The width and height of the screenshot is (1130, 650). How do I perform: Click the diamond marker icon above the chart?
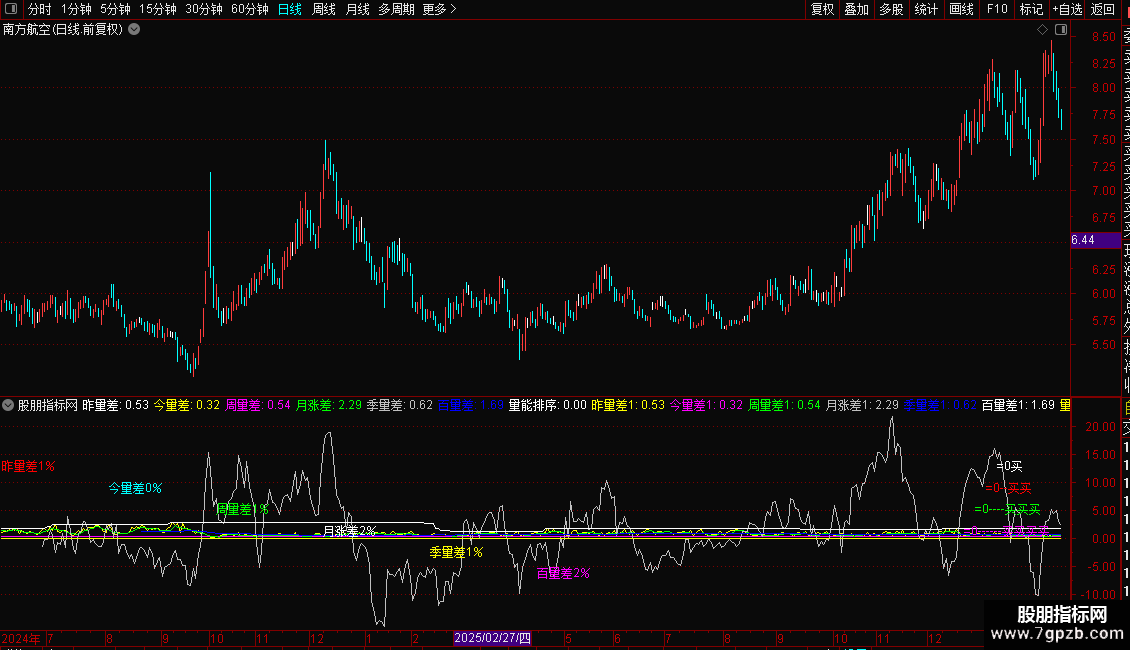pos(1042,30)
